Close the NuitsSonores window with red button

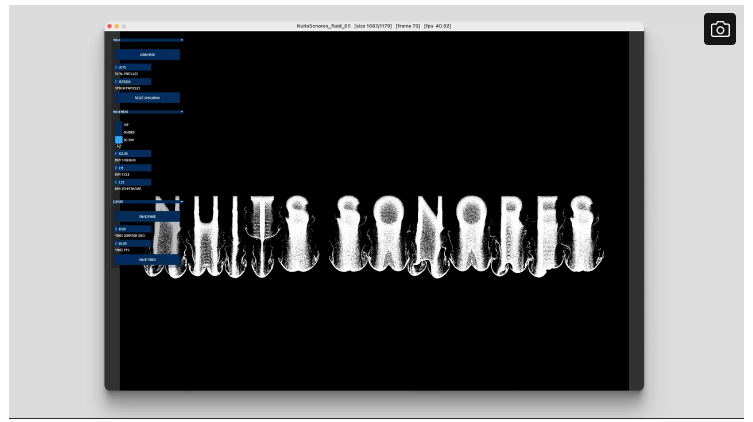tap(109, 26)
